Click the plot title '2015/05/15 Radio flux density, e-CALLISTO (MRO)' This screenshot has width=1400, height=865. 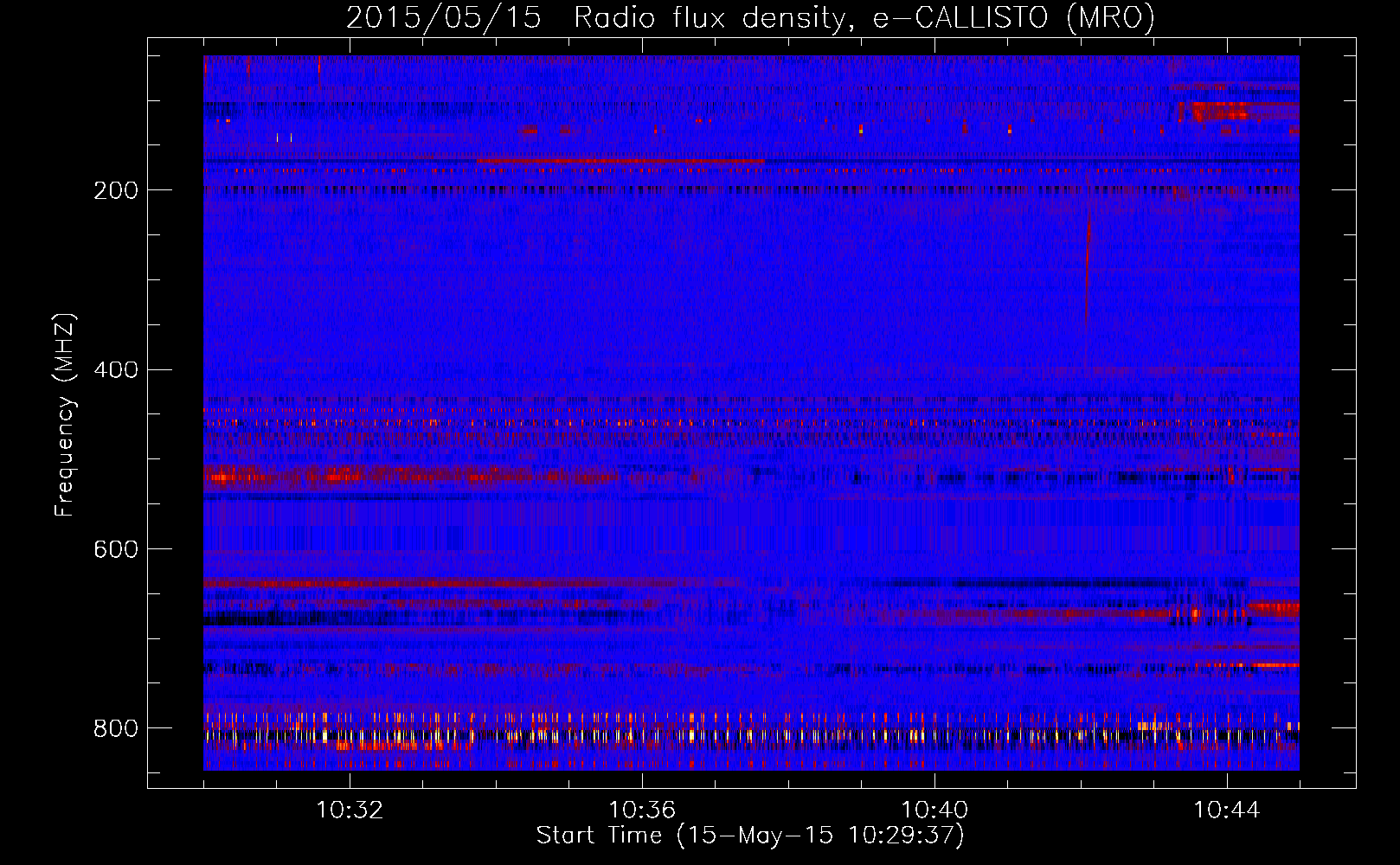pos(750,17)
